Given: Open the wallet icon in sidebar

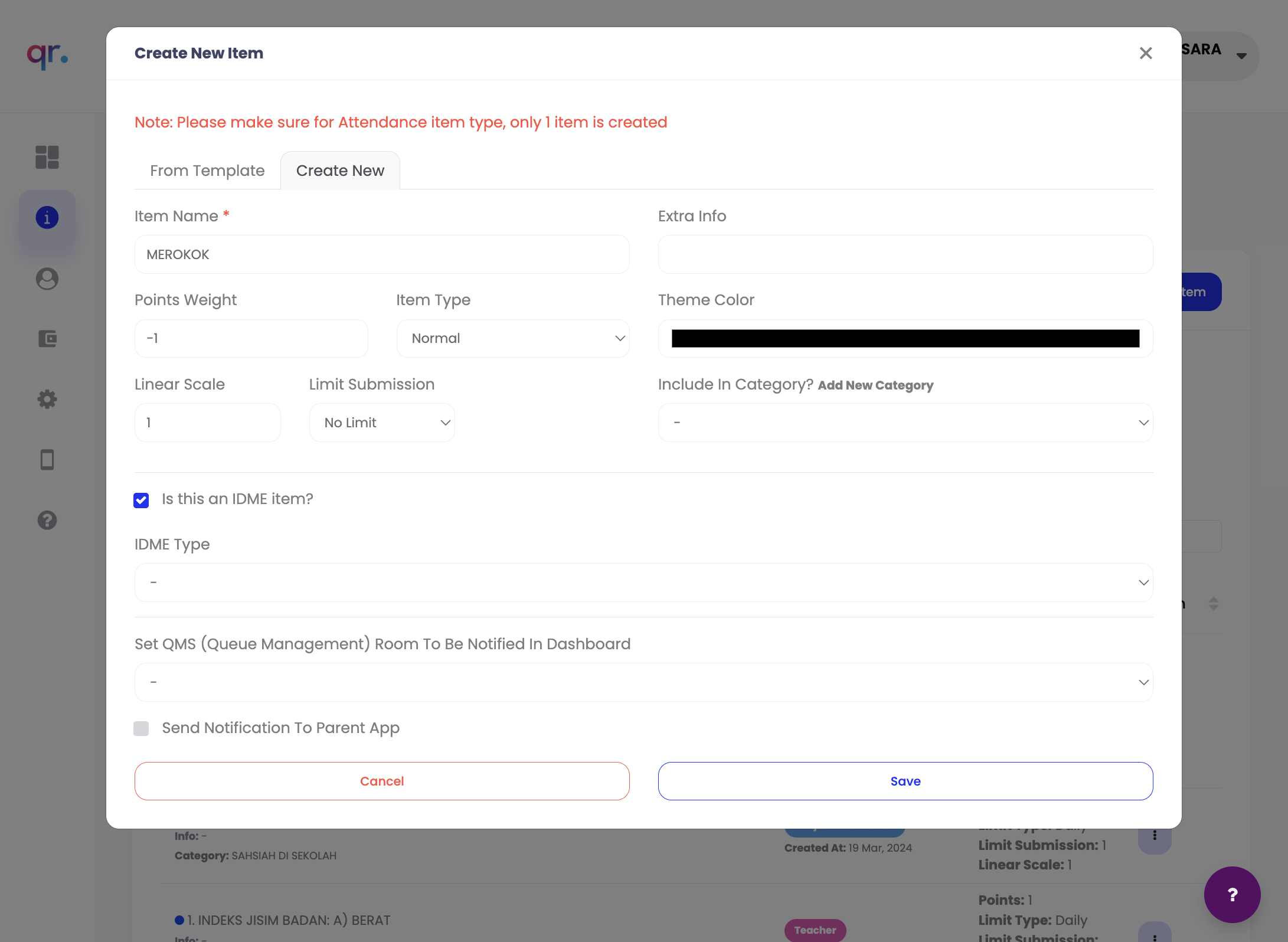Looking at the screenshot, I should [47, 339].
